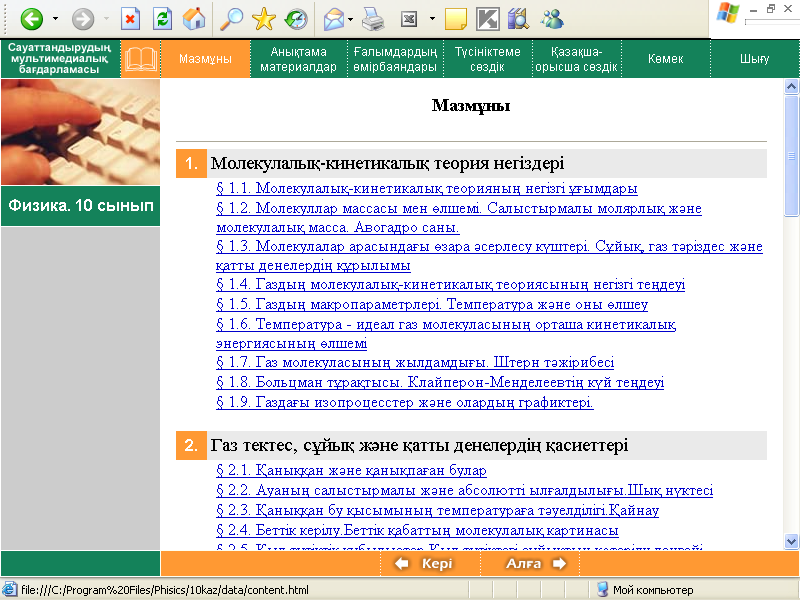Click the Refresh page icon
Screen dimensions: 800x600
tap(163, 18)
